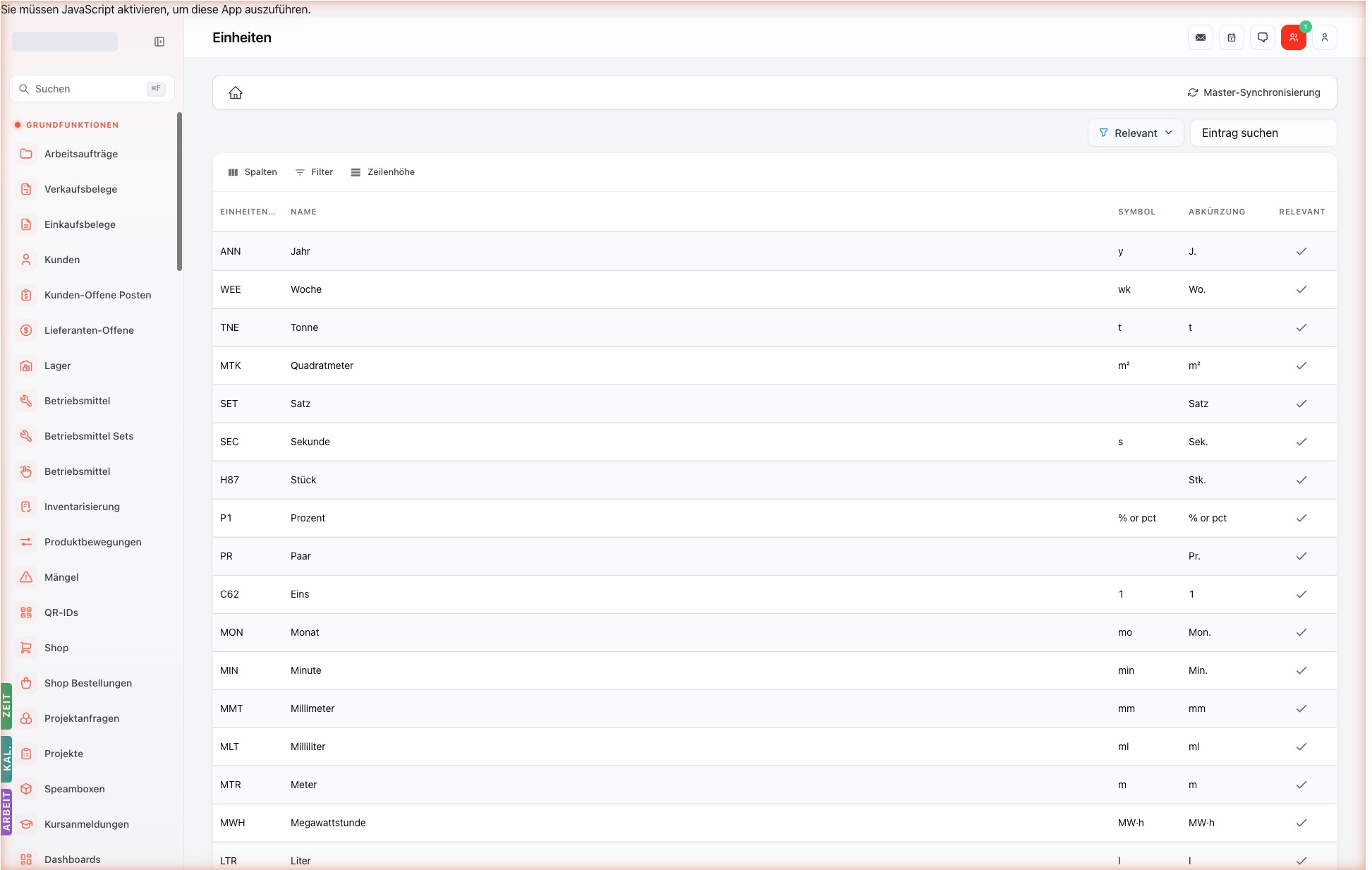The image size is (1372, 870).
Task: Select the Meter name cell
Action: pyautogui.click(x=697, y=785)
